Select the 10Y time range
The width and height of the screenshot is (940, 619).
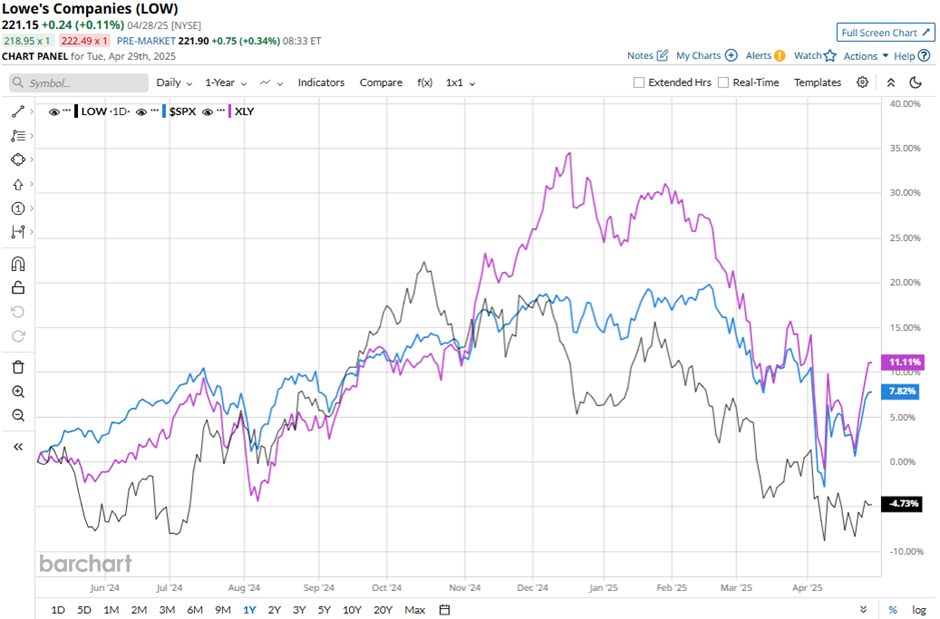point(352,609)
